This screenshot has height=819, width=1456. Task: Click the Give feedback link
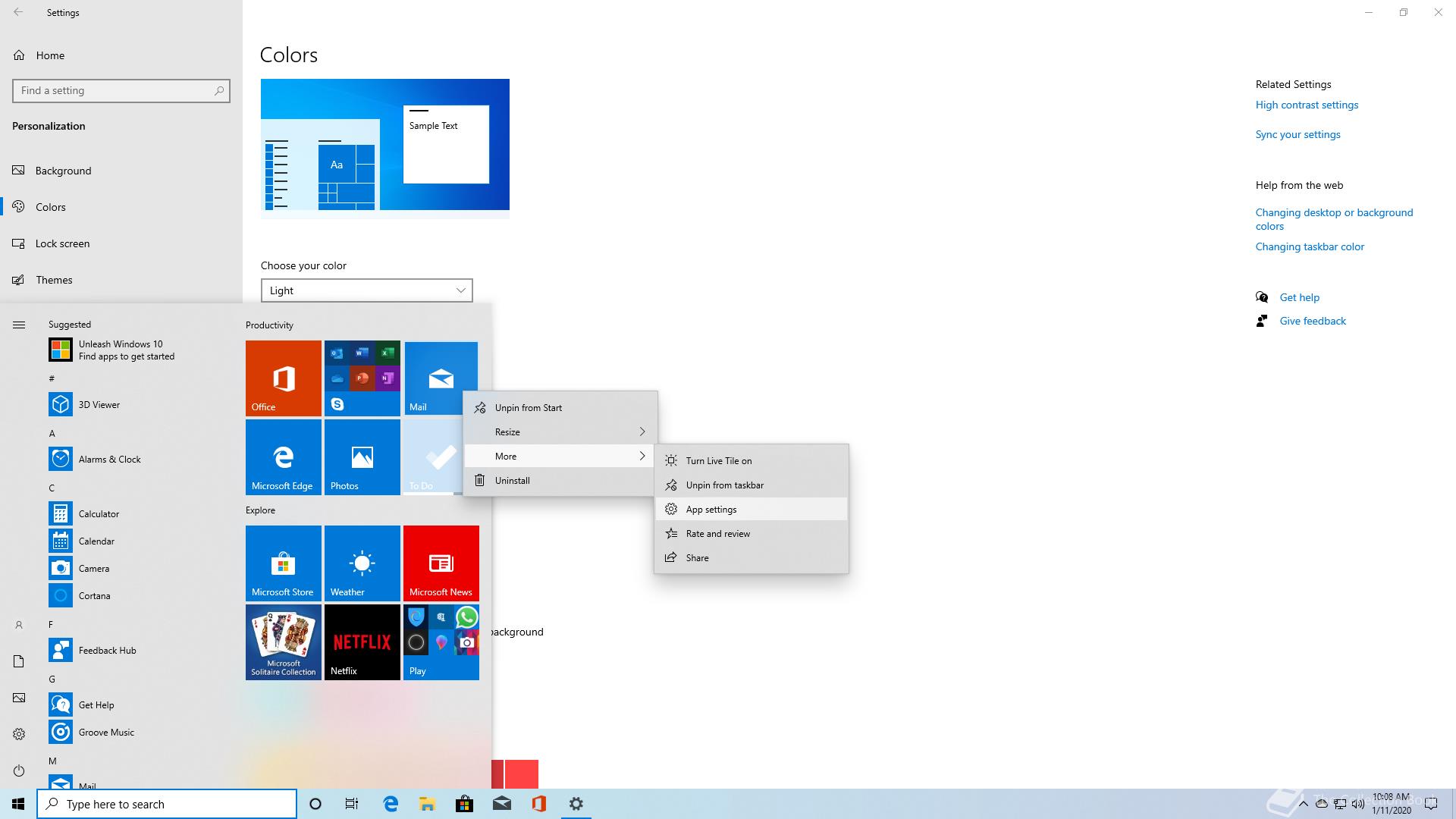pyautogui.click(x=1313, y=321)
